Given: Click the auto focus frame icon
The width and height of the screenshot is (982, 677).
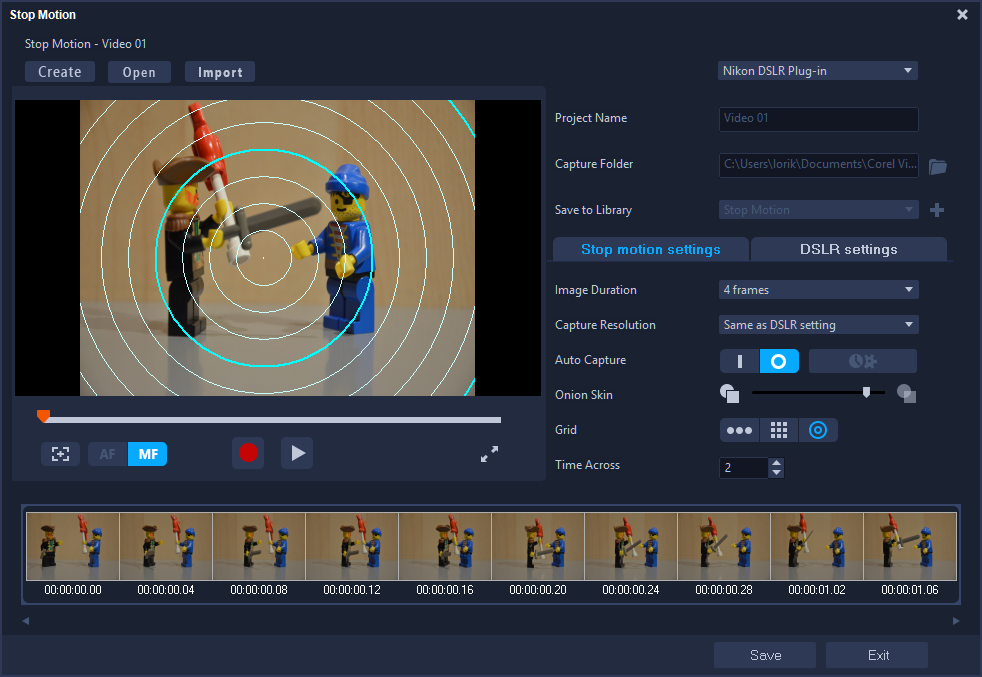Looking at the screenshot, I should click(60, 453).
